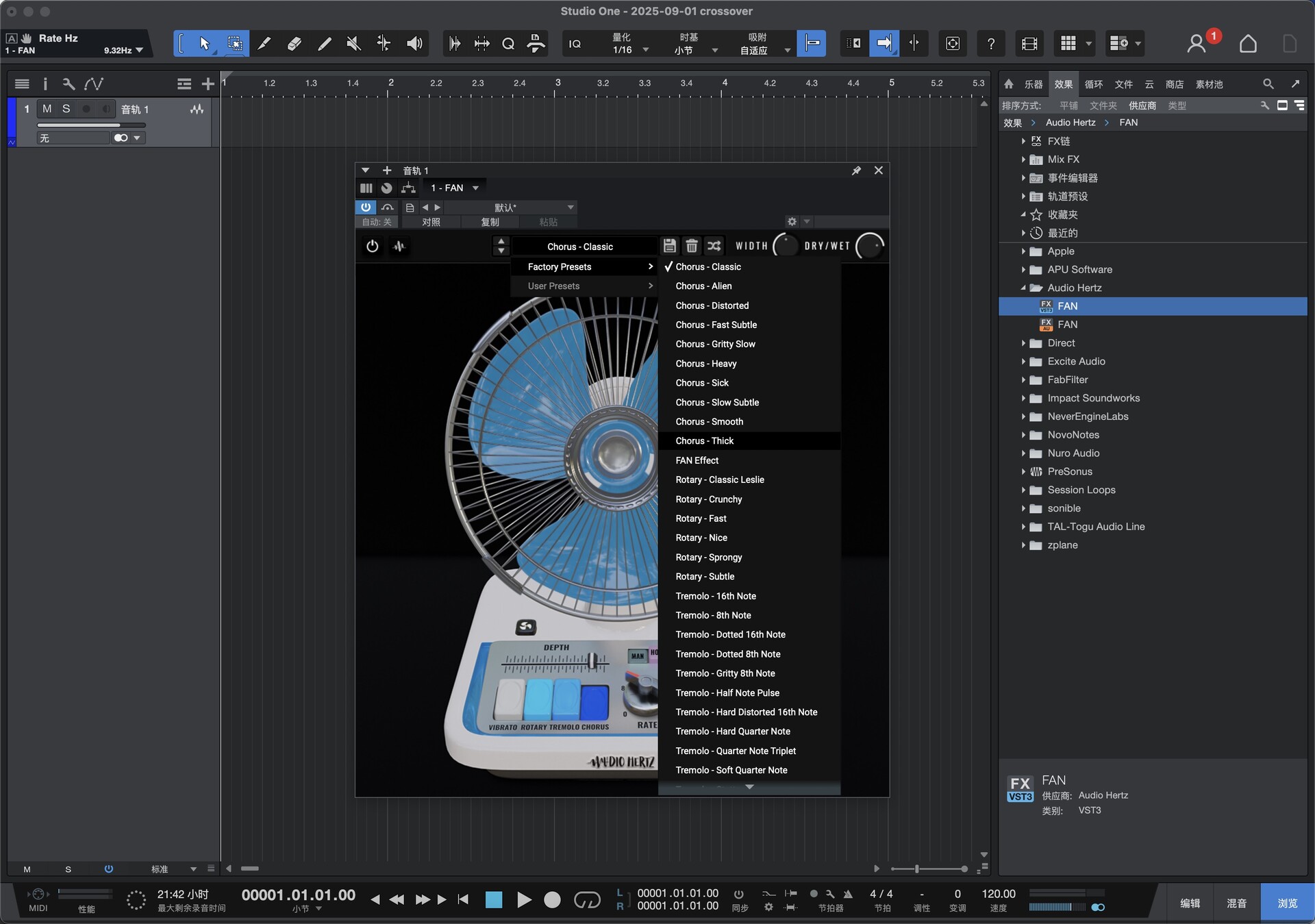Toggle autoscroll arrow button in the toolbar
Image resolution: width=1315 pixels, height=924 pixels.
(x=884, y=44)
